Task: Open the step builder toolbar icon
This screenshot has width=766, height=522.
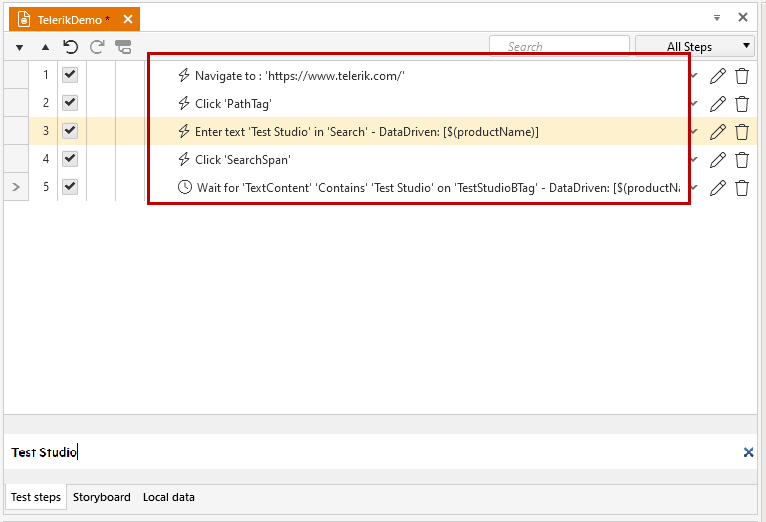Action: tap(123, 47)
